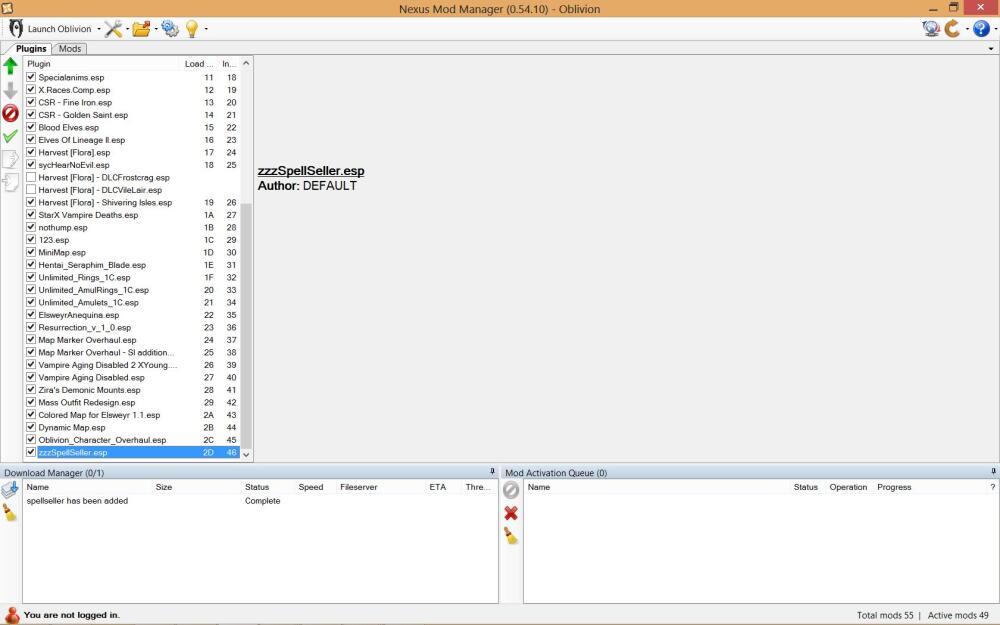Pin the Mod Activation Queue panel
This screenshot has width=1000, height=625.
tap(994, 472)
